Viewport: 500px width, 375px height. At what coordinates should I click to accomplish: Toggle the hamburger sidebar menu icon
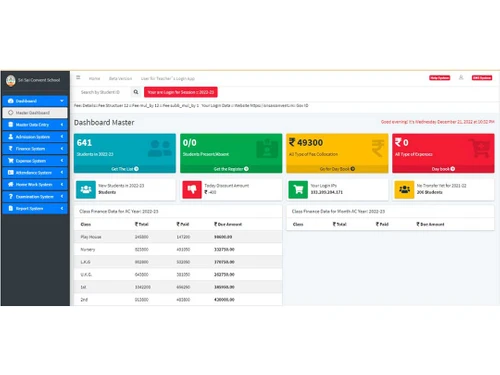pyautogui.click(x=78, y=78)
